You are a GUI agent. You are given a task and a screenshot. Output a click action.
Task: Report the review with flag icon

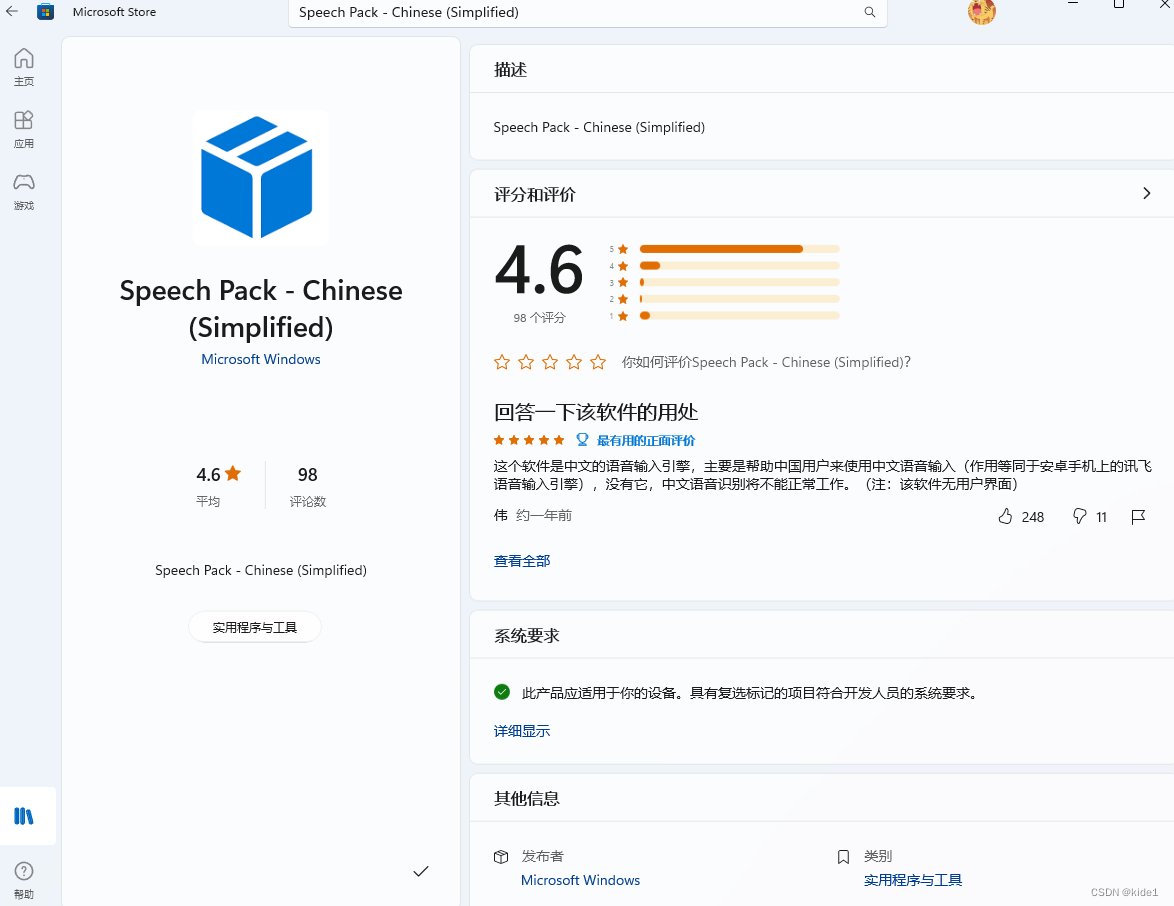[x=1138, y=517]
